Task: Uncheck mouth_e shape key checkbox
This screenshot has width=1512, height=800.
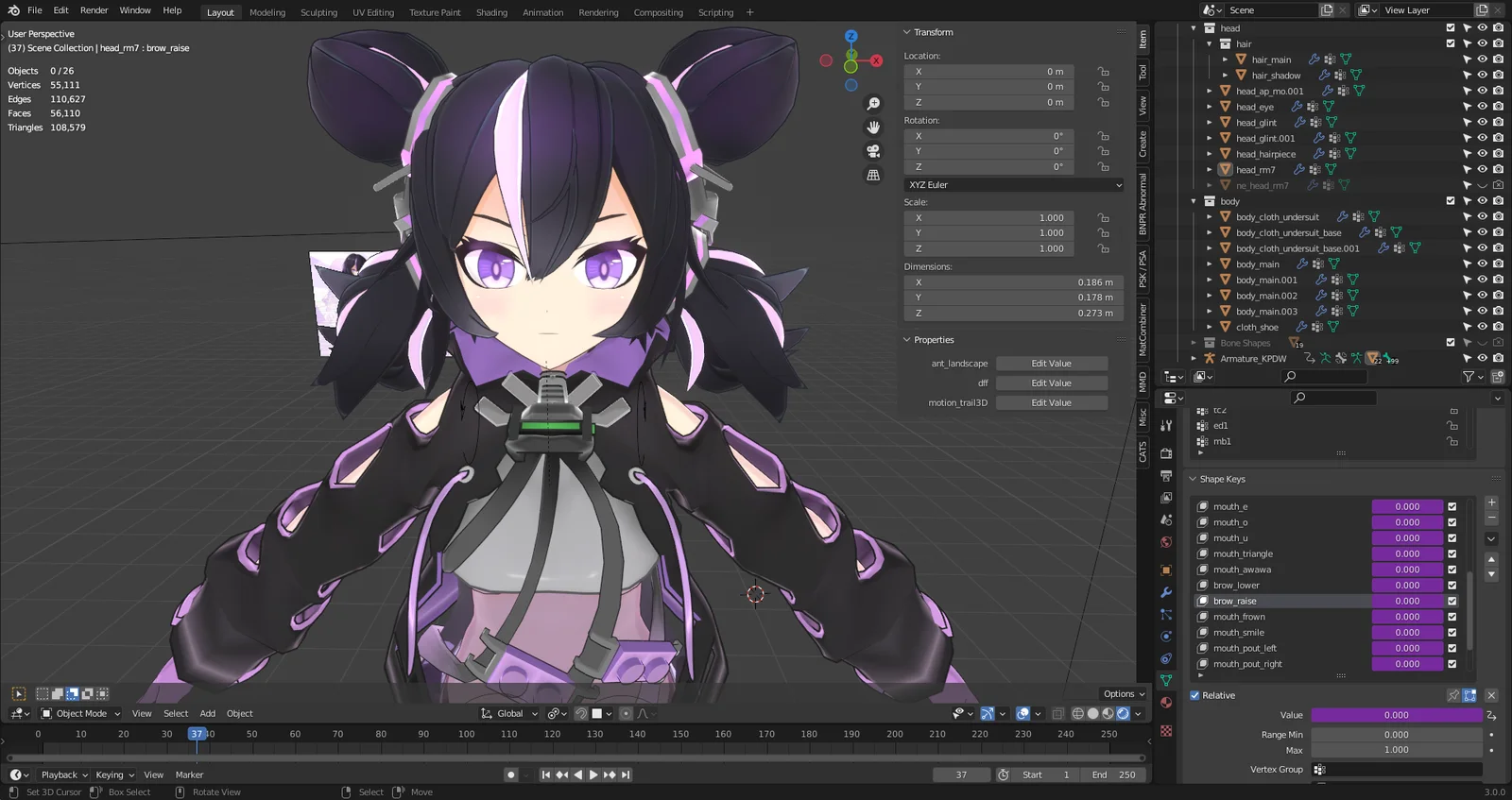Action: click(x=1452, y=506)
